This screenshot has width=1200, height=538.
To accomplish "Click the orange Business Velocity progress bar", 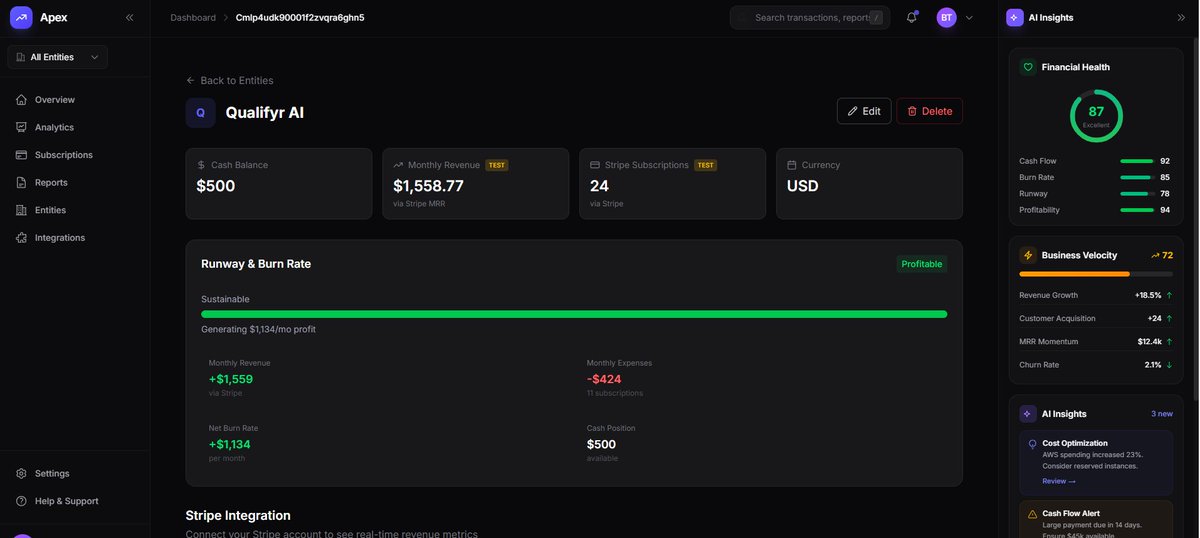I will pyautogui.click(x=1096, y=274).
